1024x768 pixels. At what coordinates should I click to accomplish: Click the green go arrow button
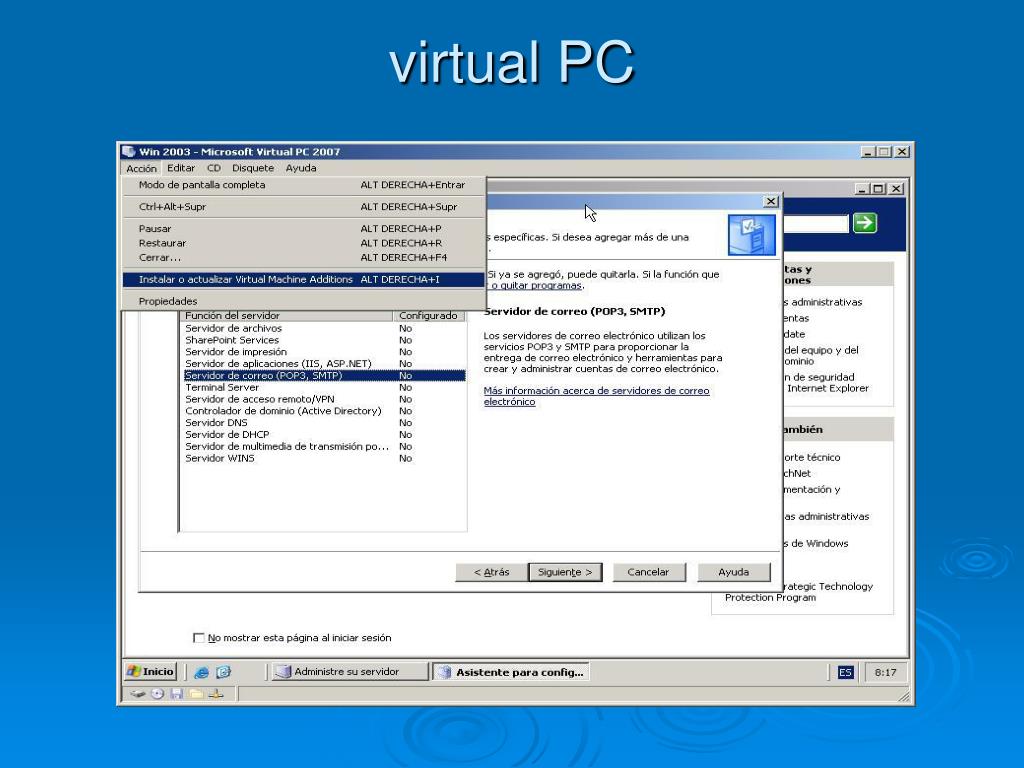(865, 223)
